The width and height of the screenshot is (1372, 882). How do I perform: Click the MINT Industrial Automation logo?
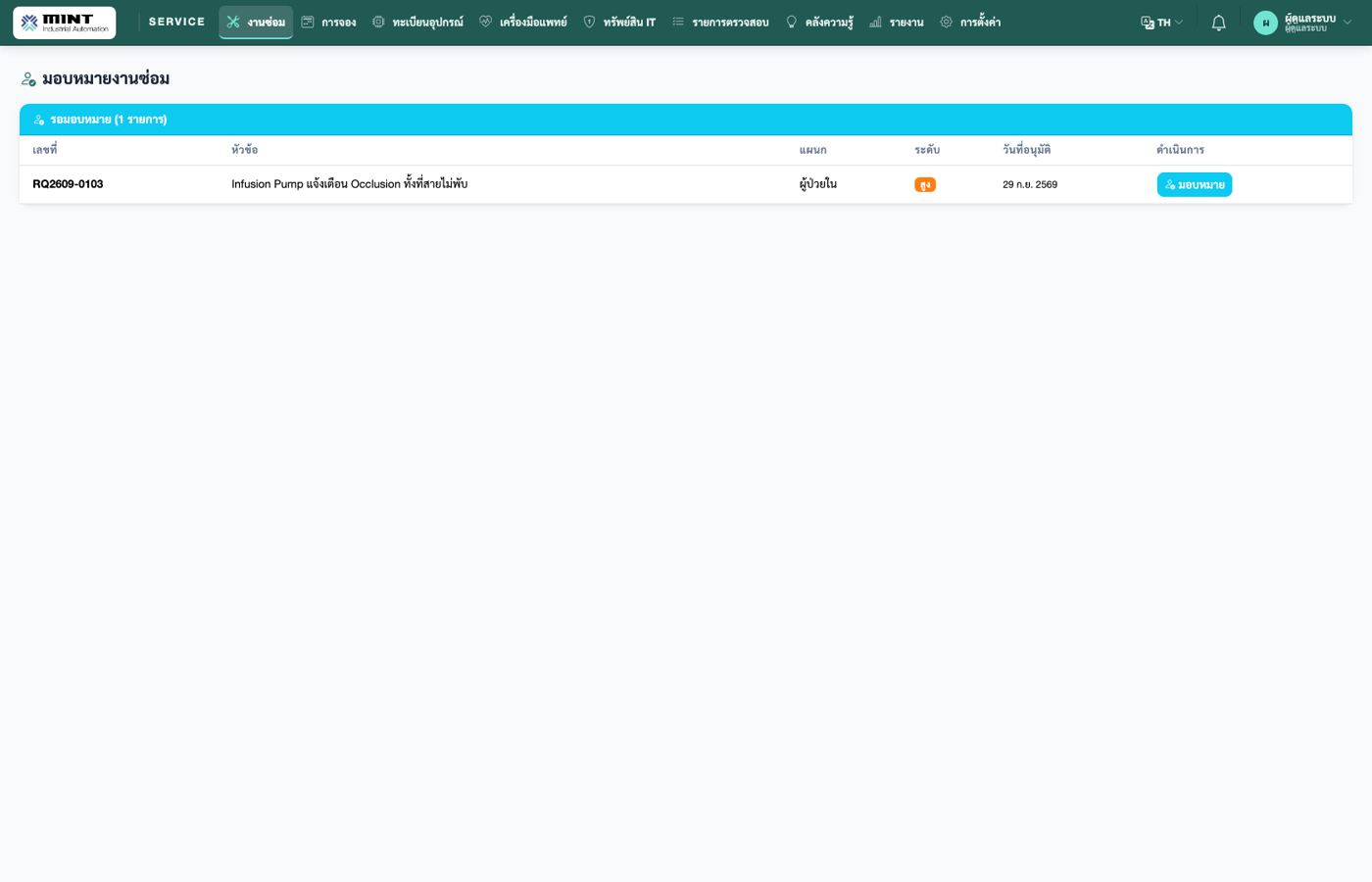click(x=65, y=23)
